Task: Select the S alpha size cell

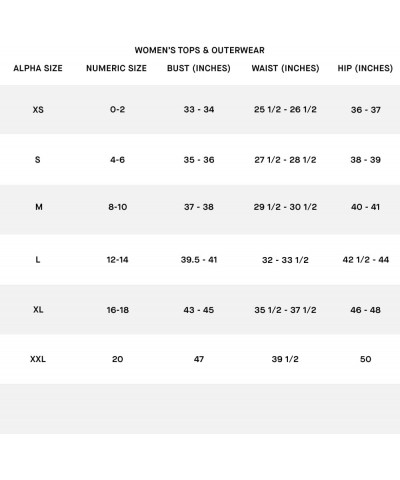Action: coord(38,160)
